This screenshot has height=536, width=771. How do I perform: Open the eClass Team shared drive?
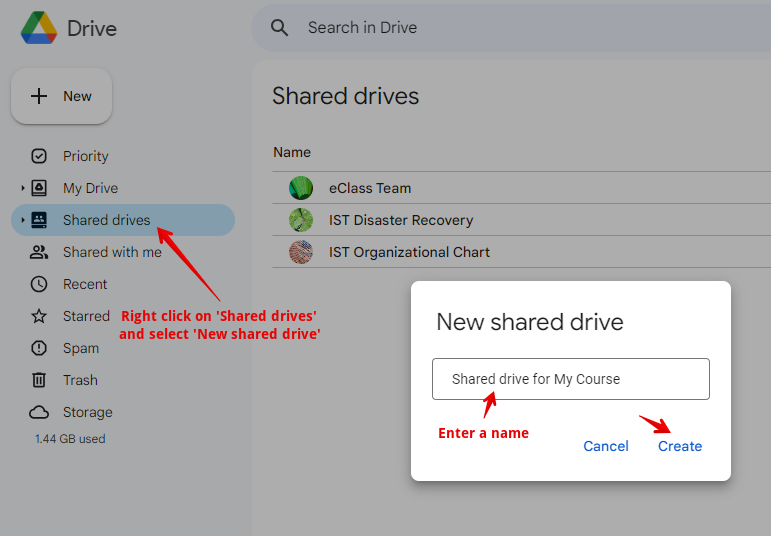point(370,188)
